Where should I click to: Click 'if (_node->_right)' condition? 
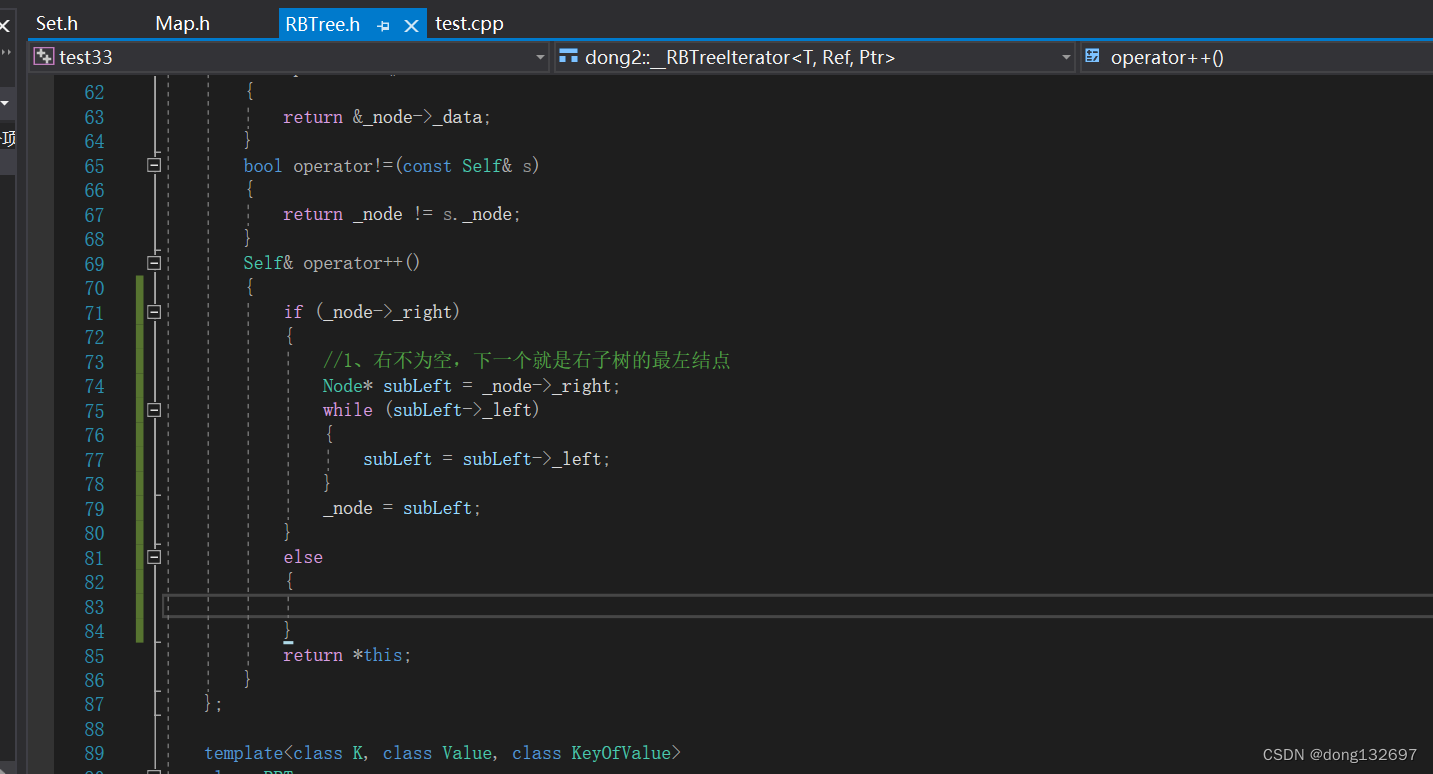[372, 312]
